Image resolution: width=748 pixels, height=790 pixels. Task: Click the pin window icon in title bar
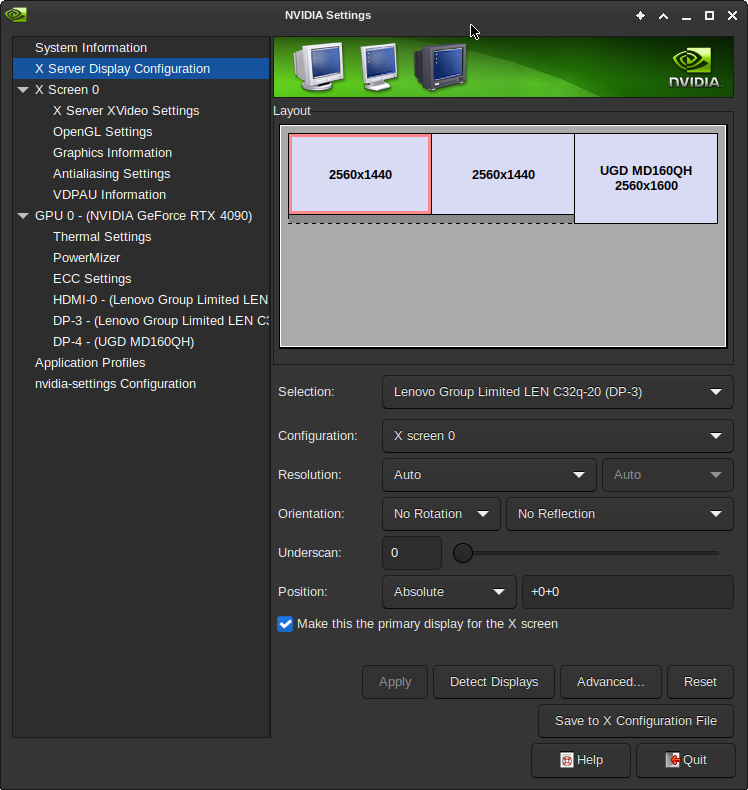(x=640, y=16)
